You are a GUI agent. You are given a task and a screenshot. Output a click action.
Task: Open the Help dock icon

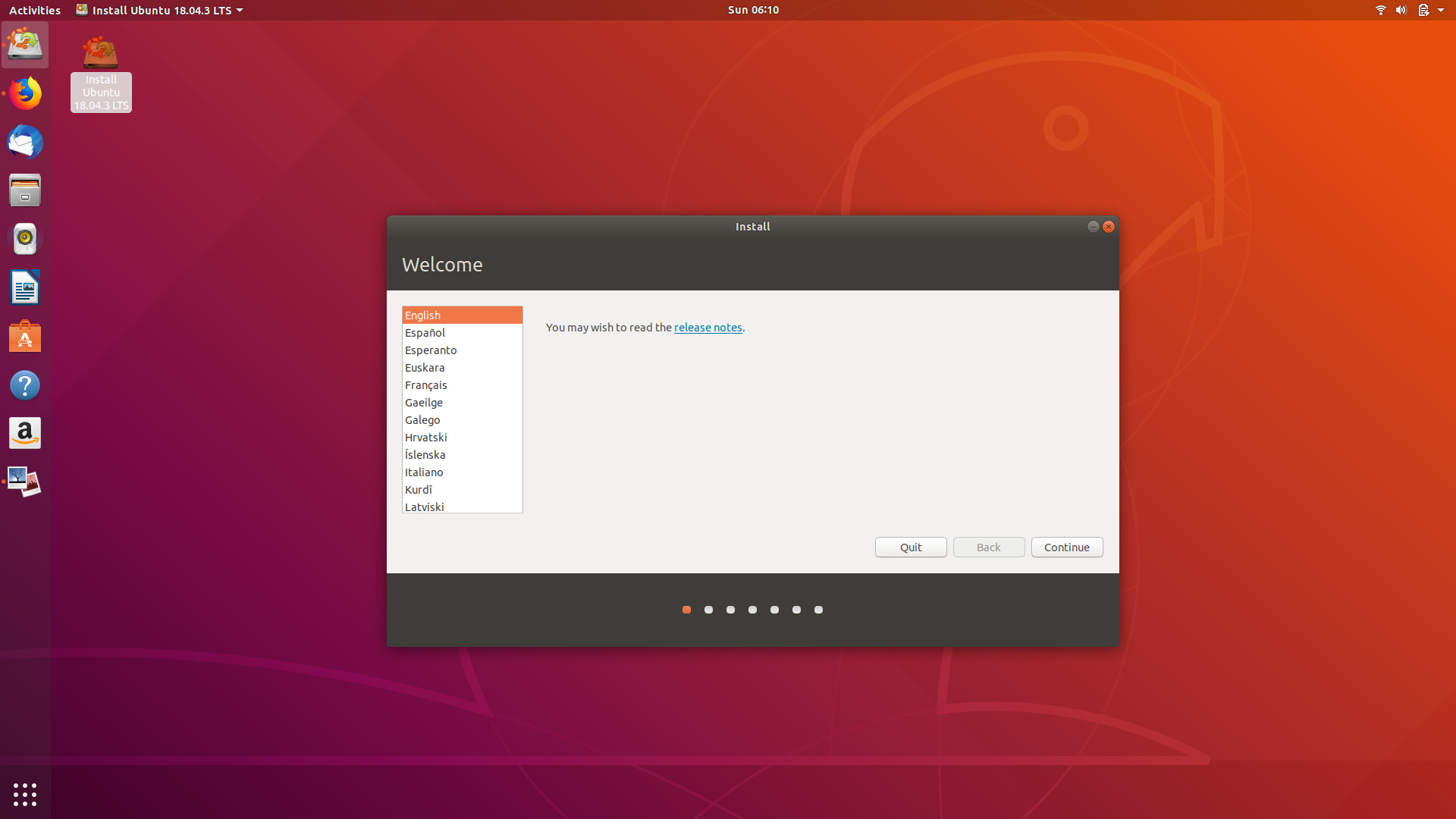(x=25, y=385)
